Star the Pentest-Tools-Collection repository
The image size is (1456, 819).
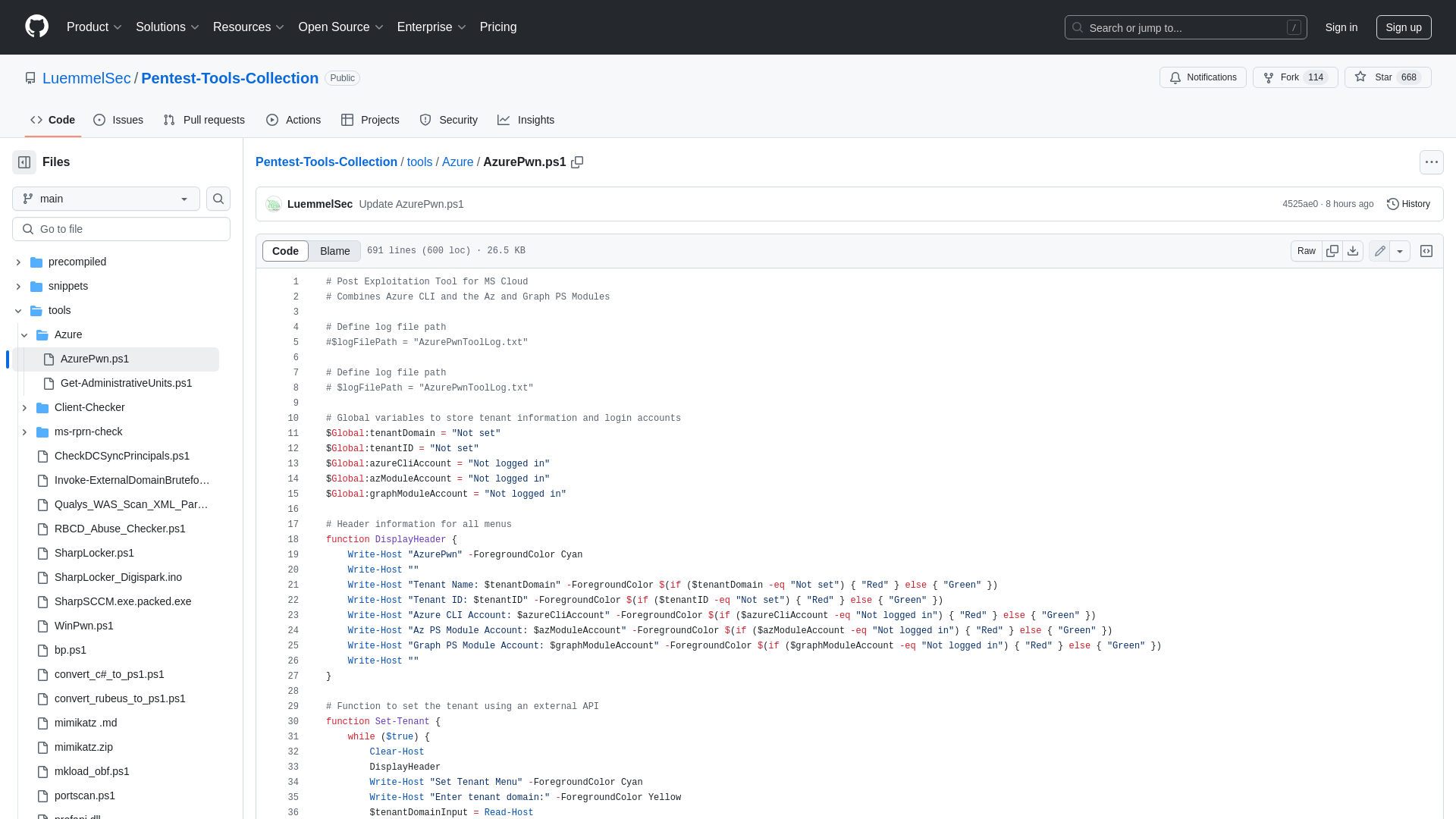1388,77
